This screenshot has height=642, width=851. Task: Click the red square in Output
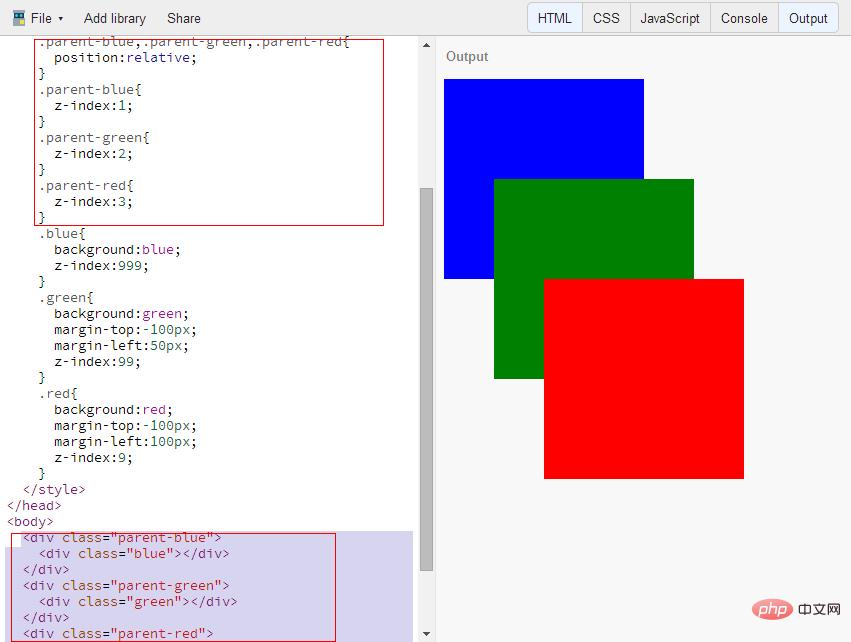click(x=644, y=379)
